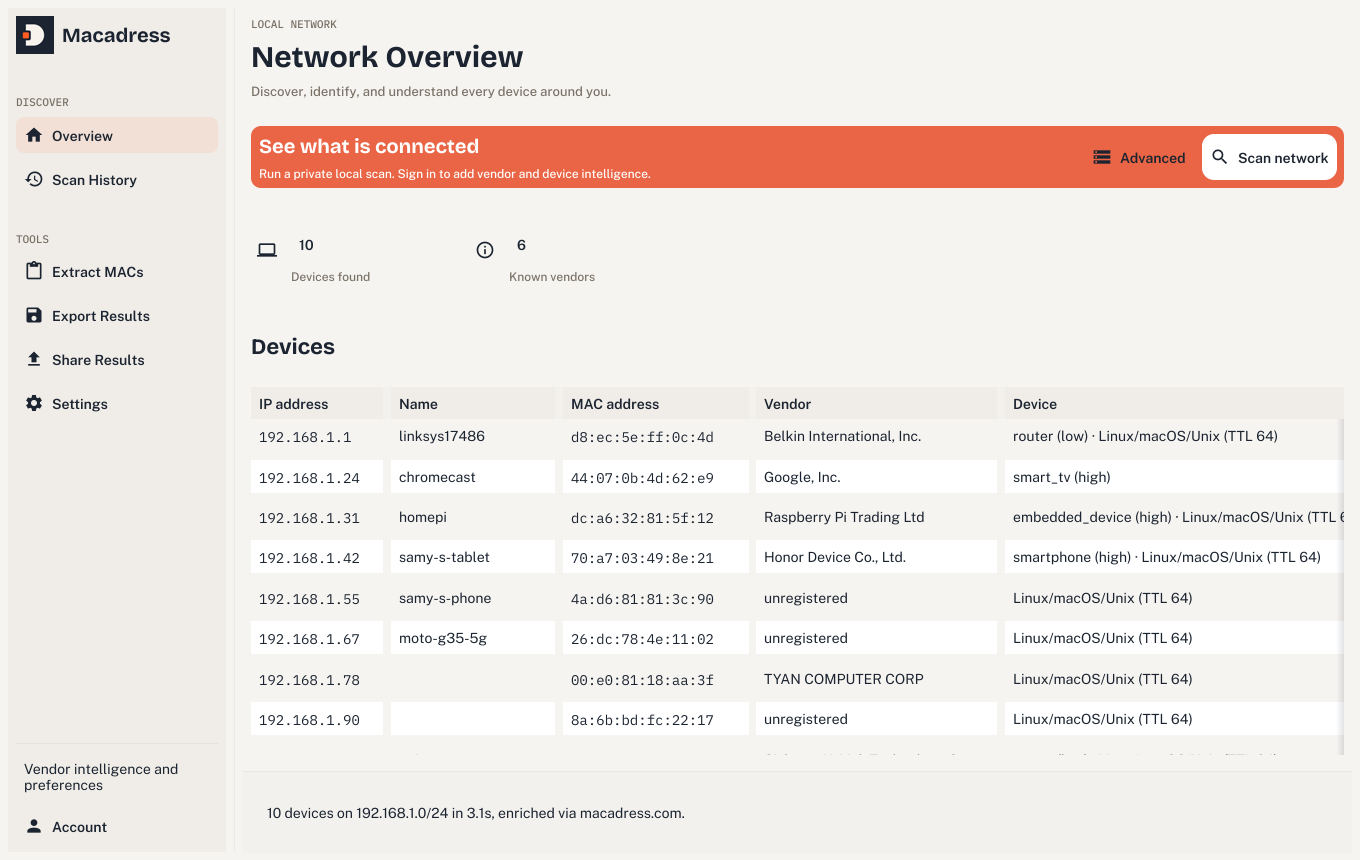Screen dimensions: 1360x860
Task: Open Advanced scan options
Action: click(x=1139, y=158)
